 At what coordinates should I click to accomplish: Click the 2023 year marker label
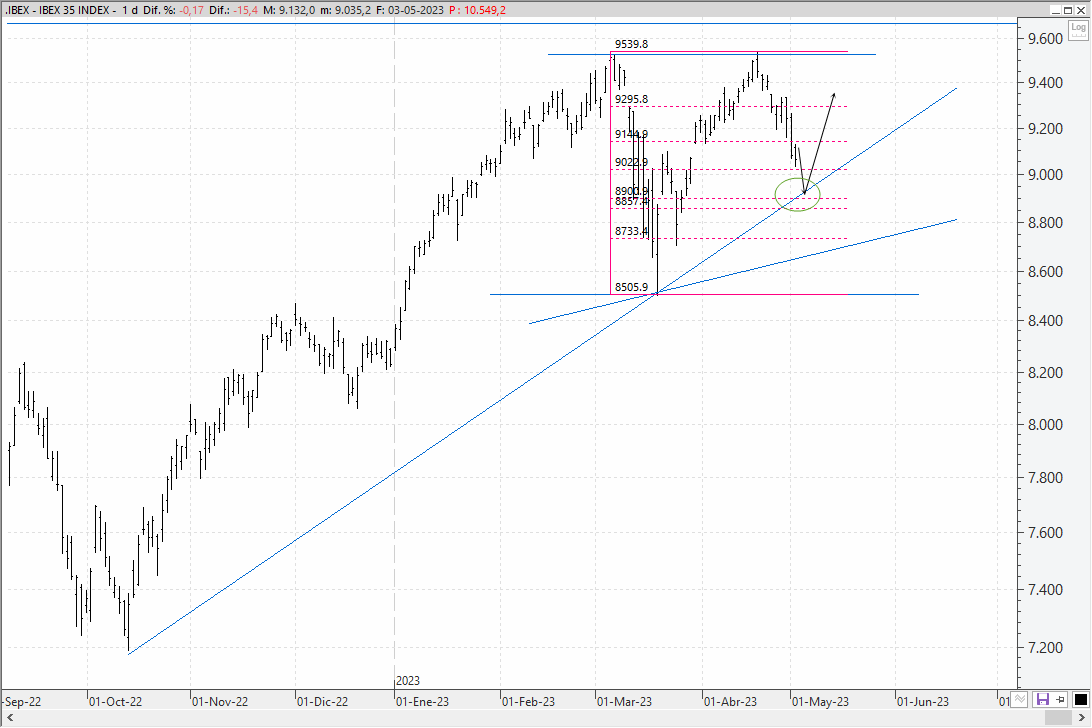coord(408,681)
